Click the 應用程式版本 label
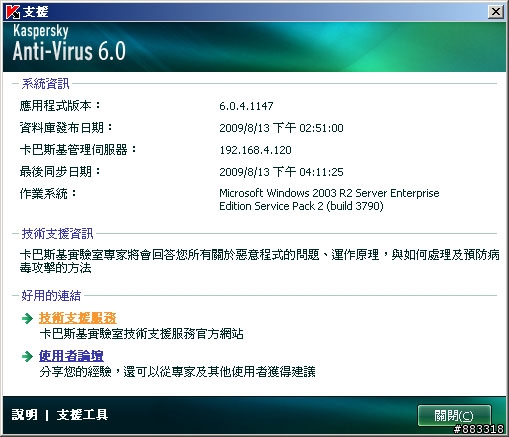The image size is (509, 437). click(x=60, y=106)
